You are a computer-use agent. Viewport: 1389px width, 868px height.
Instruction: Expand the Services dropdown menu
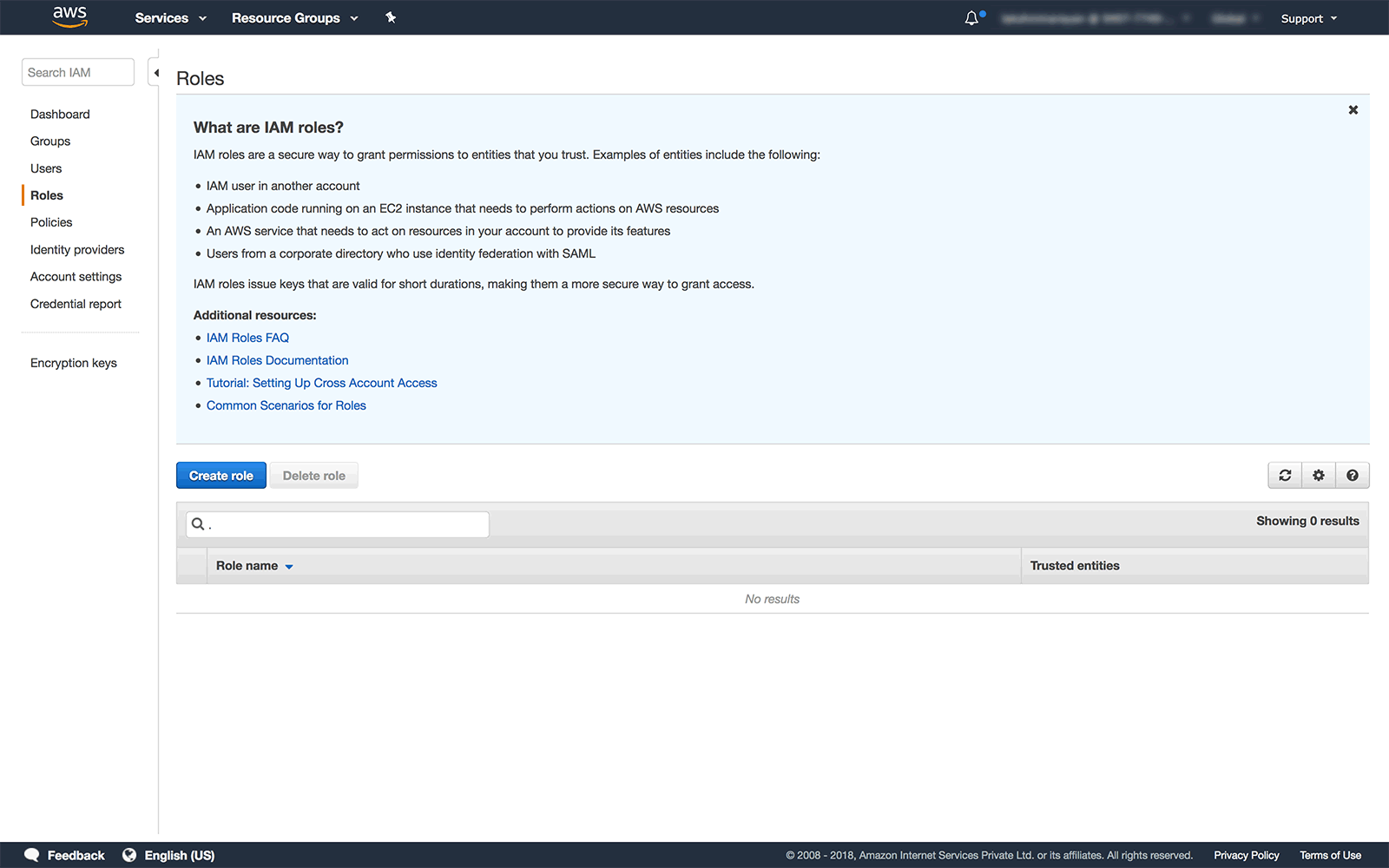click(170, 18)
